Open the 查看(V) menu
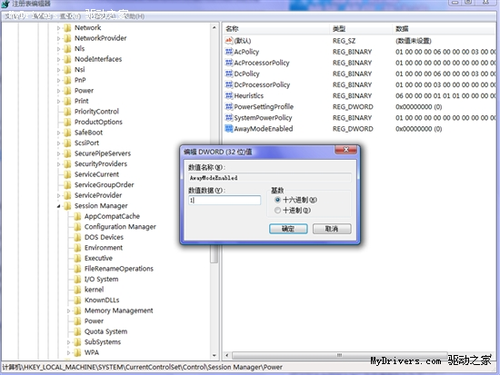The width and height of the screenshot is (500, 375). coord(70,16)
